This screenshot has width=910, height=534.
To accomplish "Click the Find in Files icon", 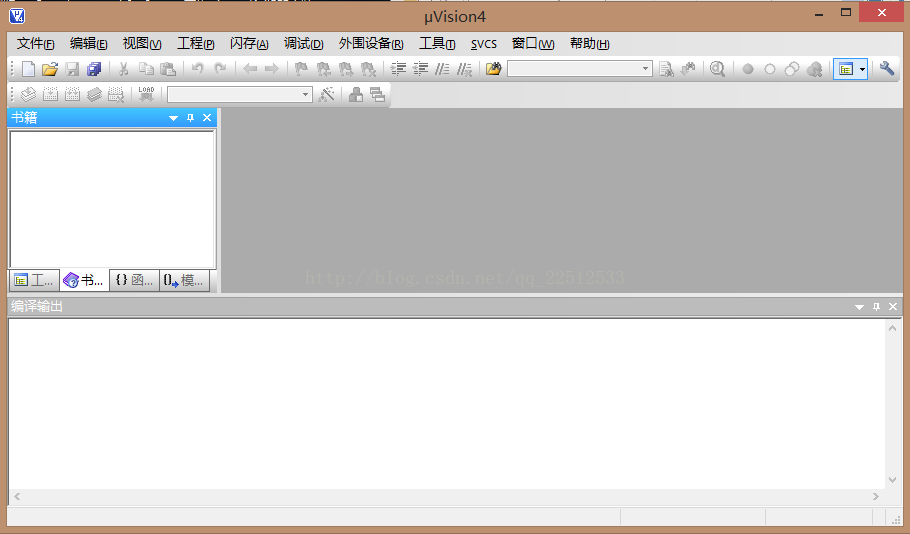I will (493, 69).
